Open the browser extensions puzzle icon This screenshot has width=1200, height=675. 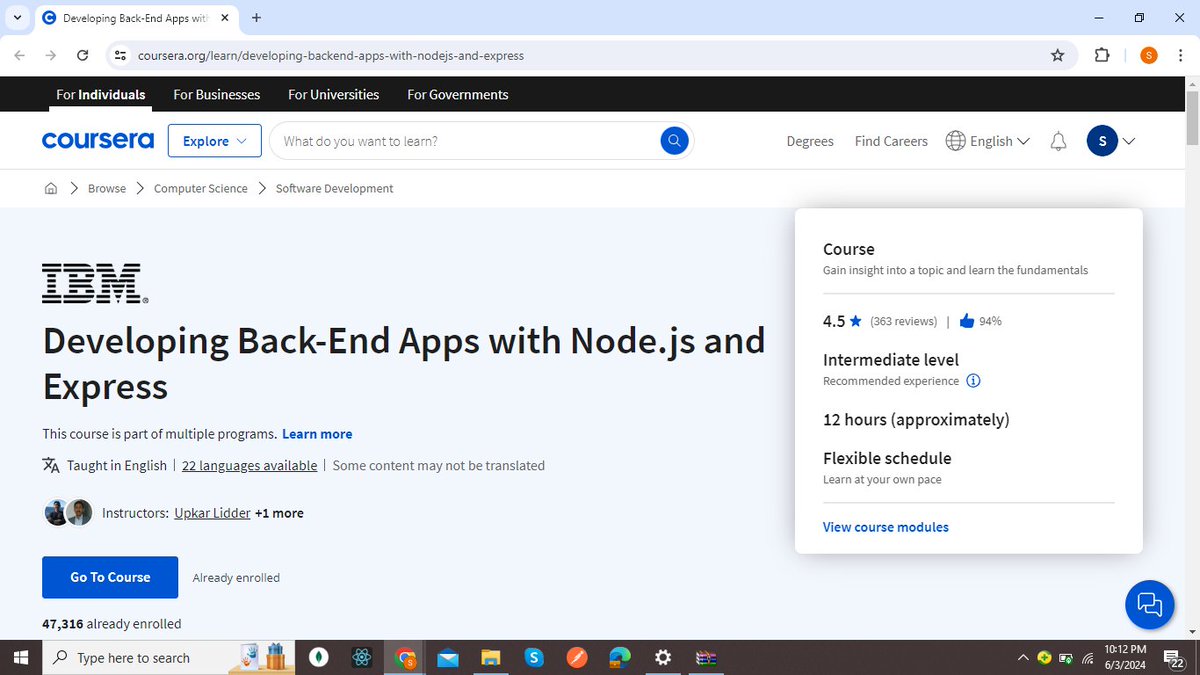pos(1102,55)
